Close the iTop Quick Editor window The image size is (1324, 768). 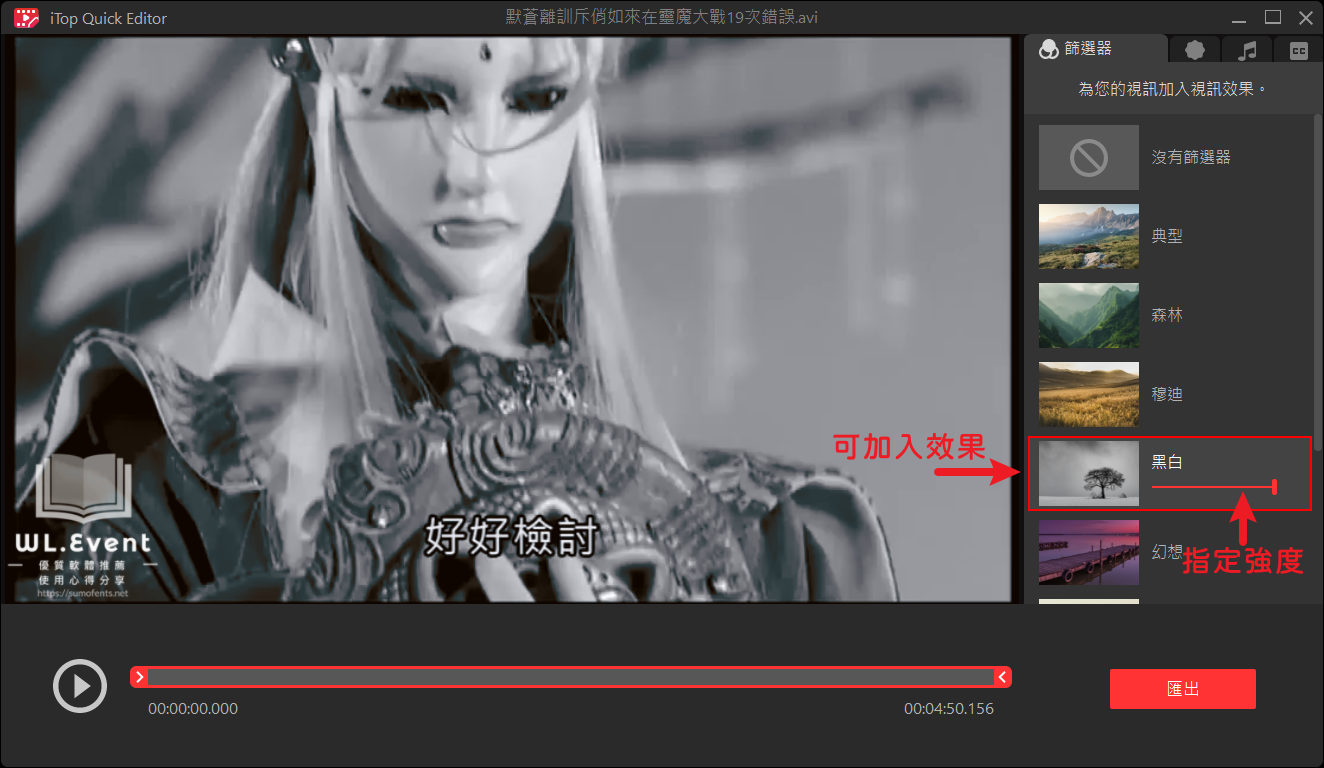(x=1306, y=17)
